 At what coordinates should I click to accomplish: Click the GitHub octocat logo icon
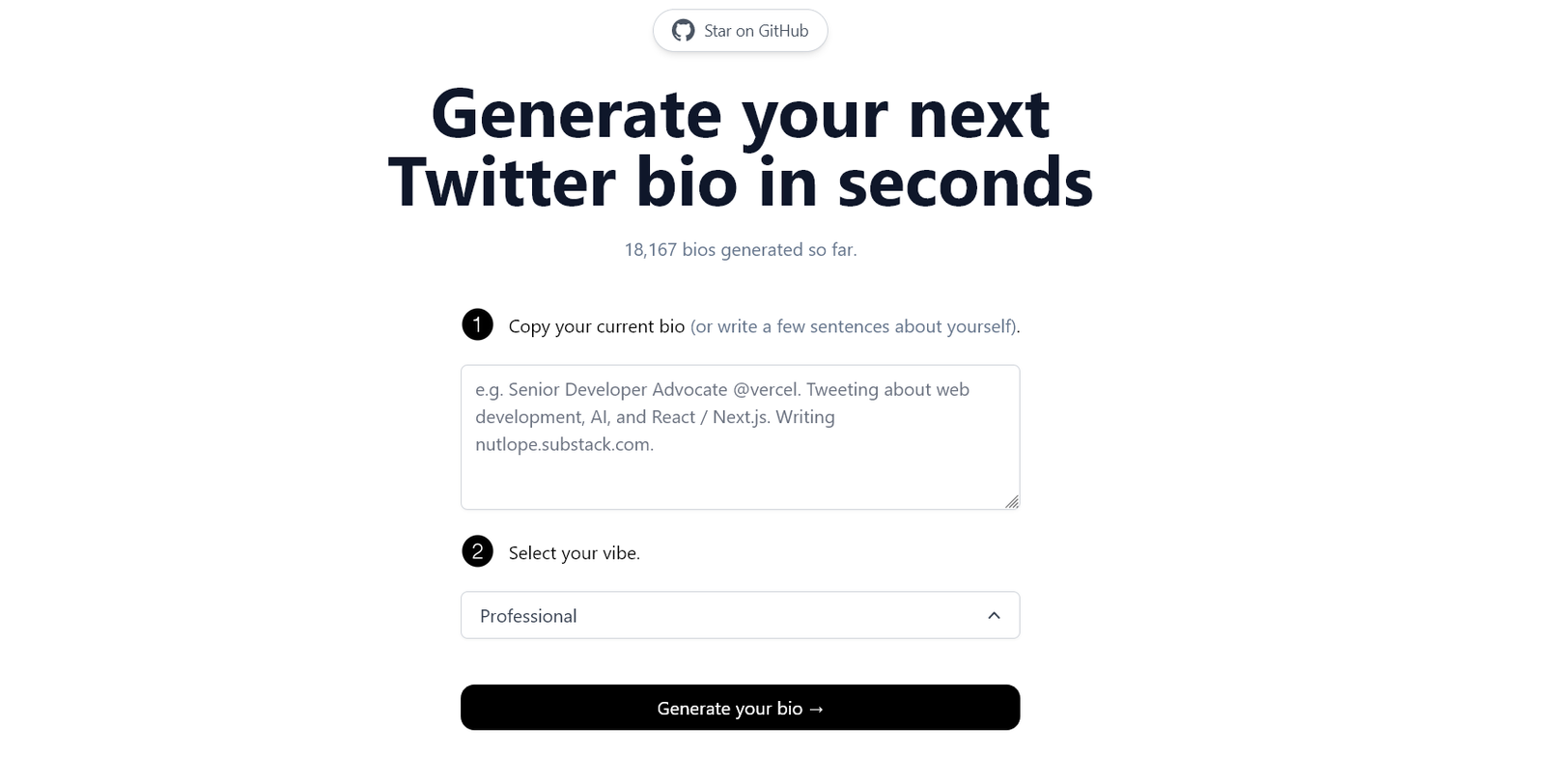(x=683, y=31)
